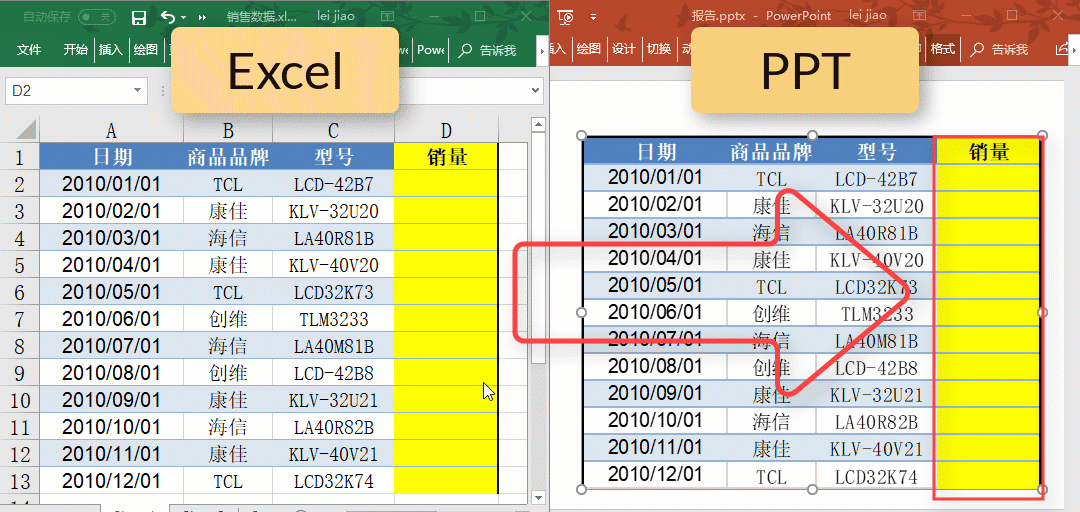Select column D header in Excel
Image resolution: width=1080 pixels, height=512 pixels.
tap(446, 130)
